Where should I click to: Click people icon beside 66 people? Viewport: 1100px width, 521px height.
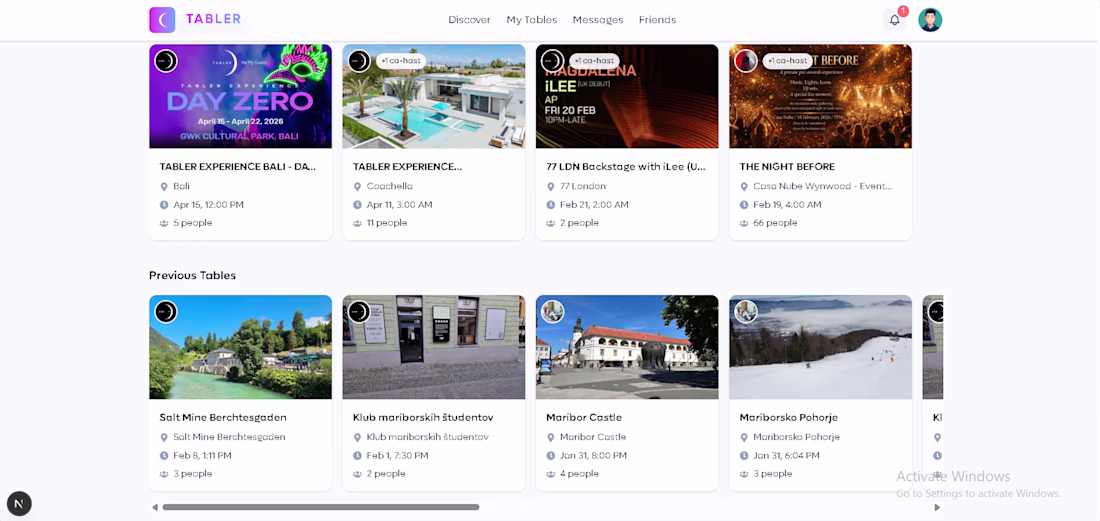744,223
